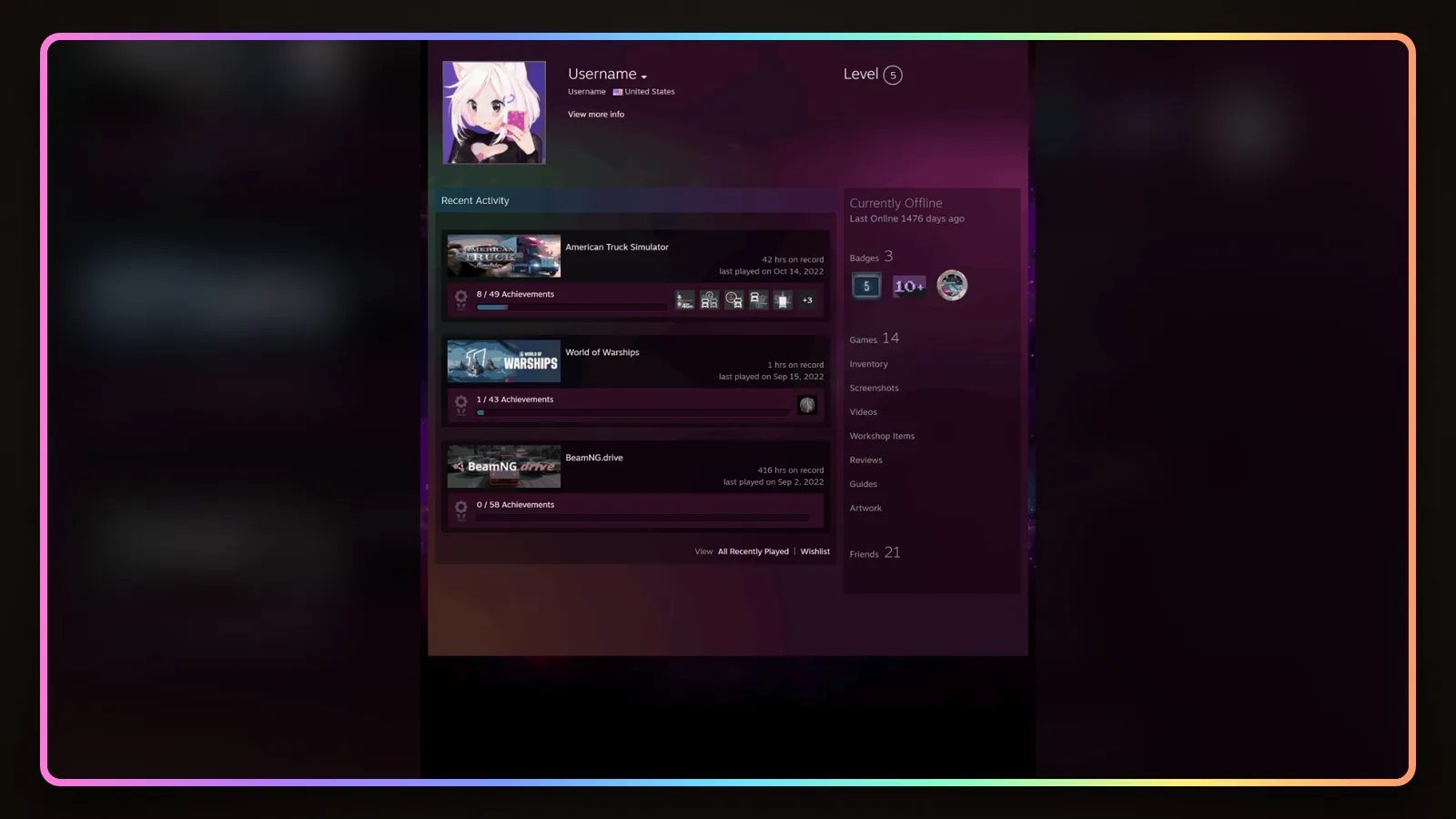
Task: Click the achievements trophy icon for BeamNG.drive
Action: (461, 510)
